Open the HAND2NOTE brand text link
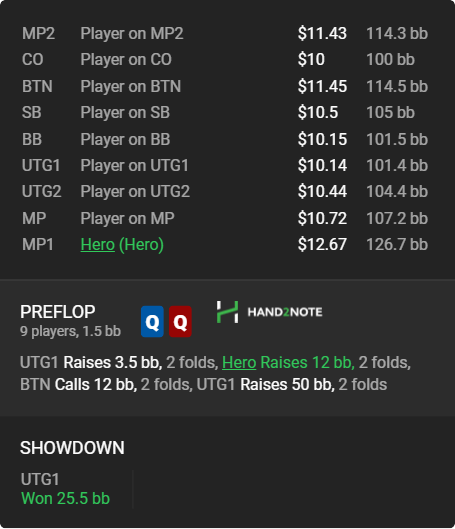This screenshot has width=455, height=529. pyautogui.click(x=285, y=312)
